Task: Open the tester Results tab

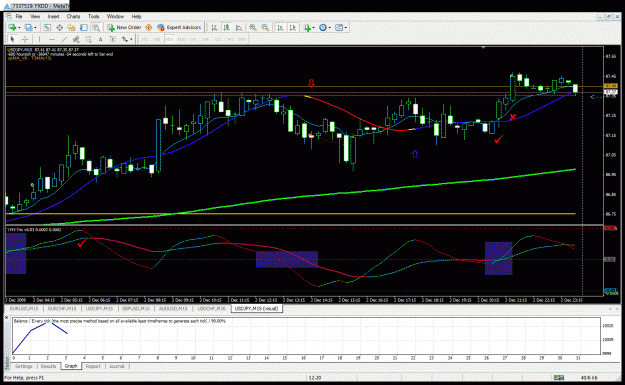Action: point(48,366)
